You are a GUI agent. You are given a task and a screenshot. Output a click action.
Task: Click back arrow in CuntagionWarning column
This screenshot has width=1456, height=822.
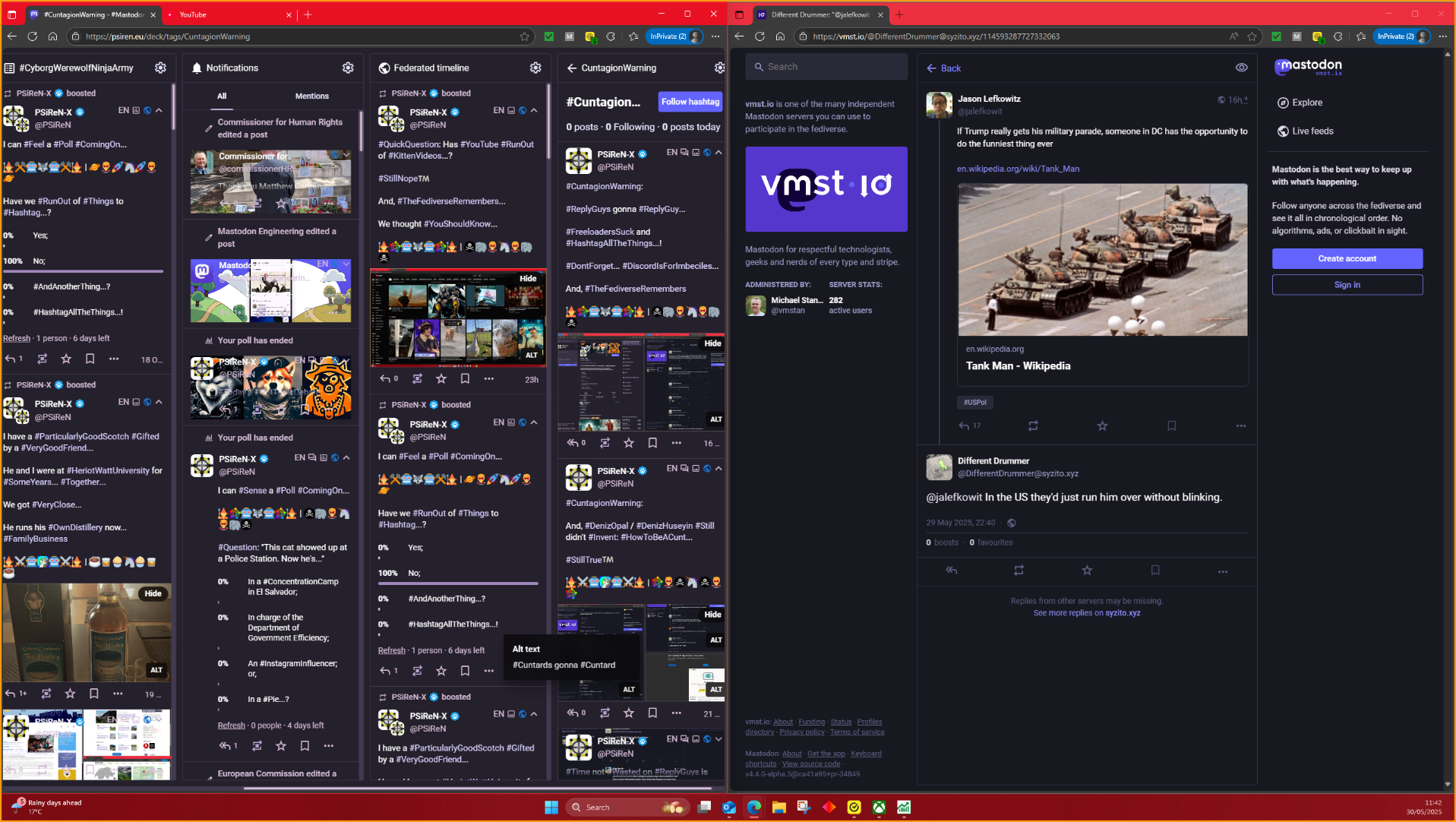coord(572,68)
